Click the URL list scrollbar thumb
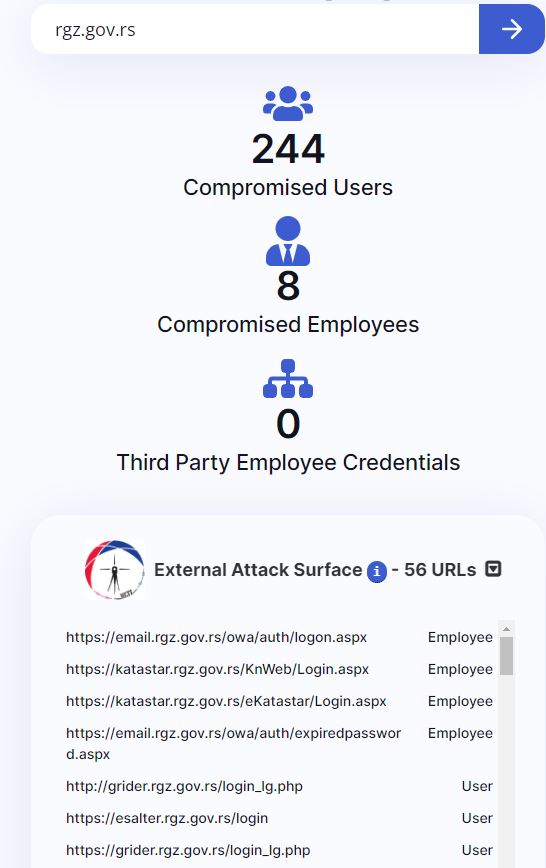The image size is (546, 868). pyautogui.click(x=506, y=655)
